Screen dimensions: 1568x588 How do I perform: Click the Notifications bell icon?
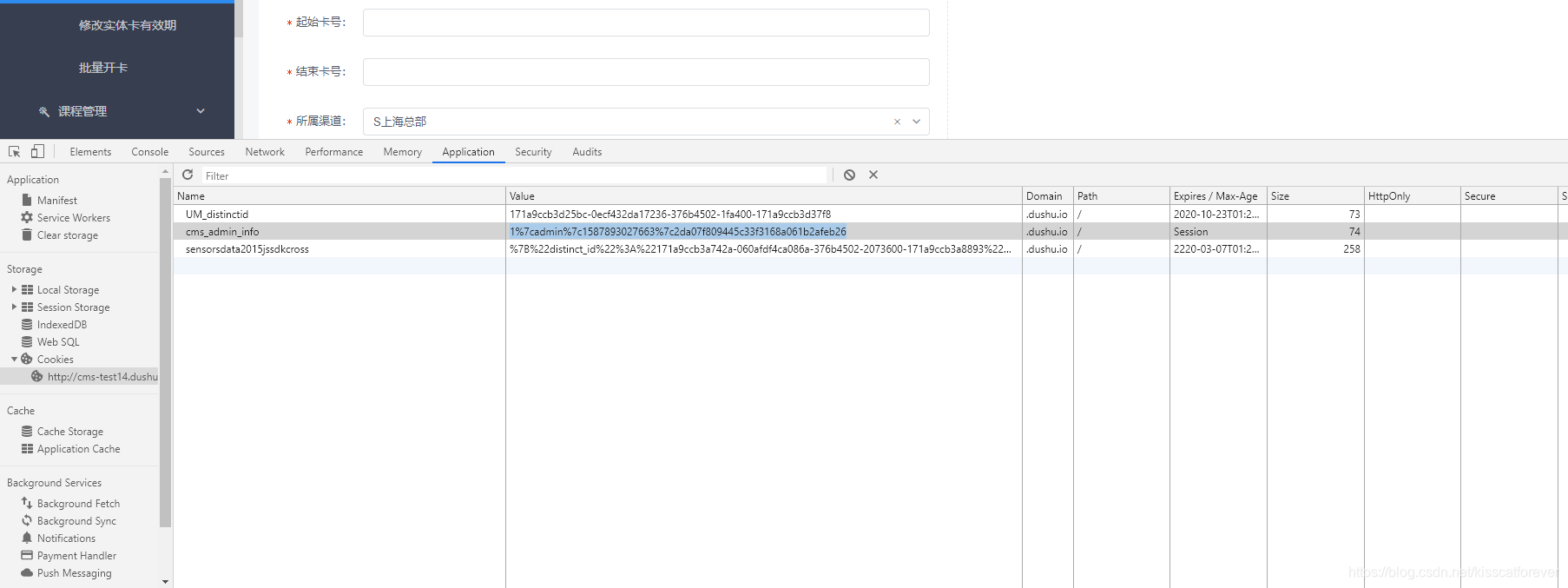[x=27, y=538]
